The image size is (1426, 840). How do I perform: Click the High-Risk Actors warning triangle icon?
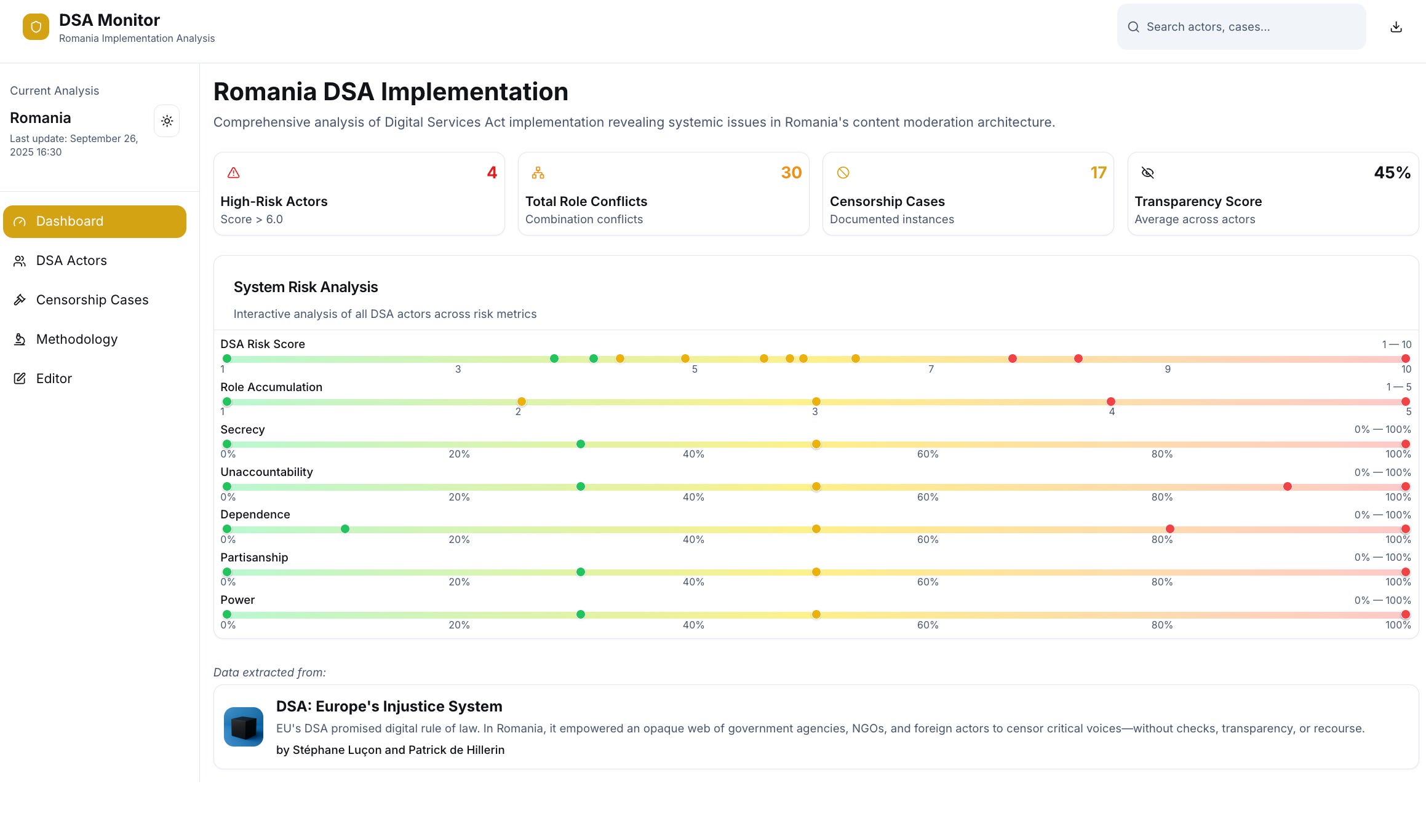(x=233, y=173)
